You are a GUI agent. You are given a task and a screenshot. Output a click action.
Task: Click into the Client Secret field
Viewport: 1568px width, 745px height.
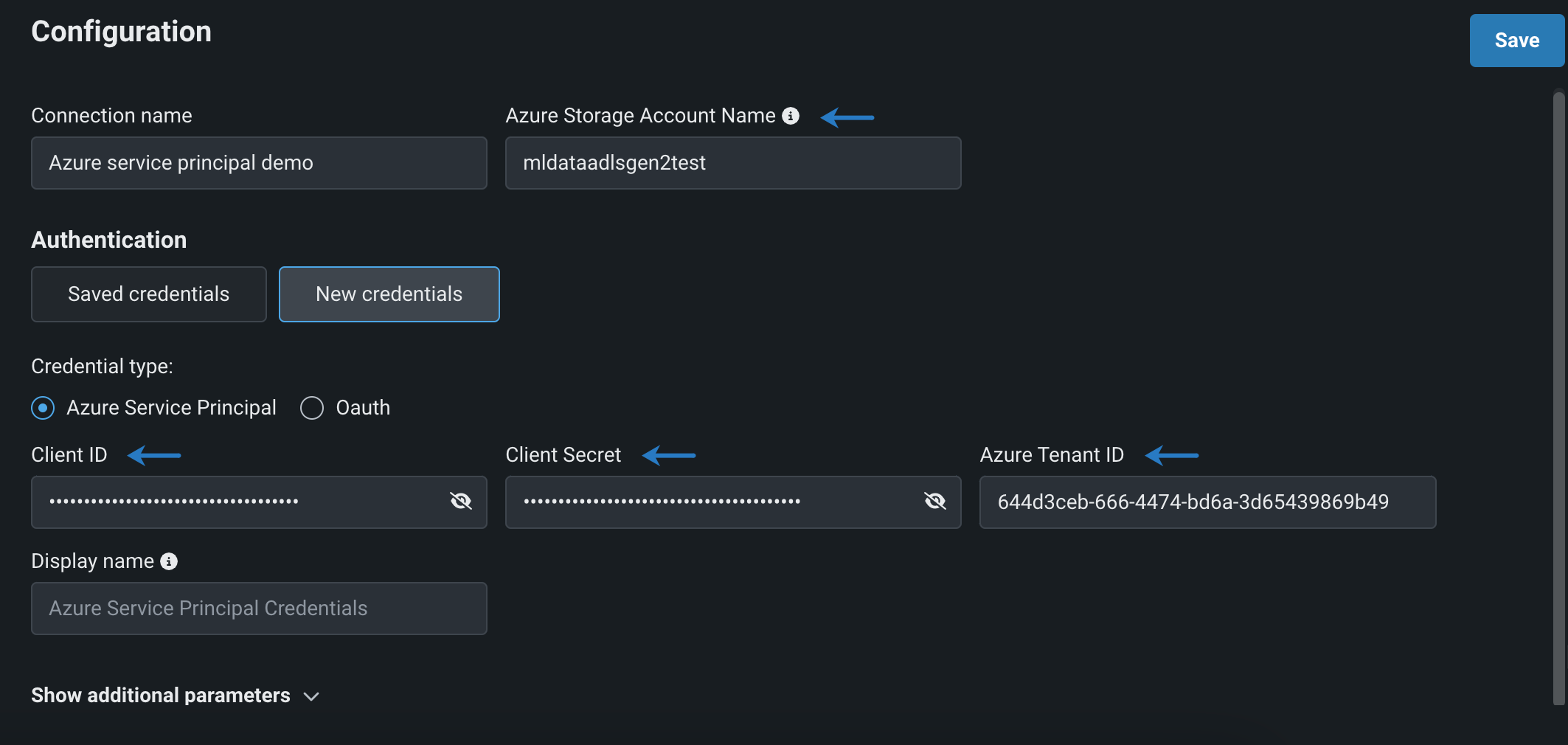708,502
